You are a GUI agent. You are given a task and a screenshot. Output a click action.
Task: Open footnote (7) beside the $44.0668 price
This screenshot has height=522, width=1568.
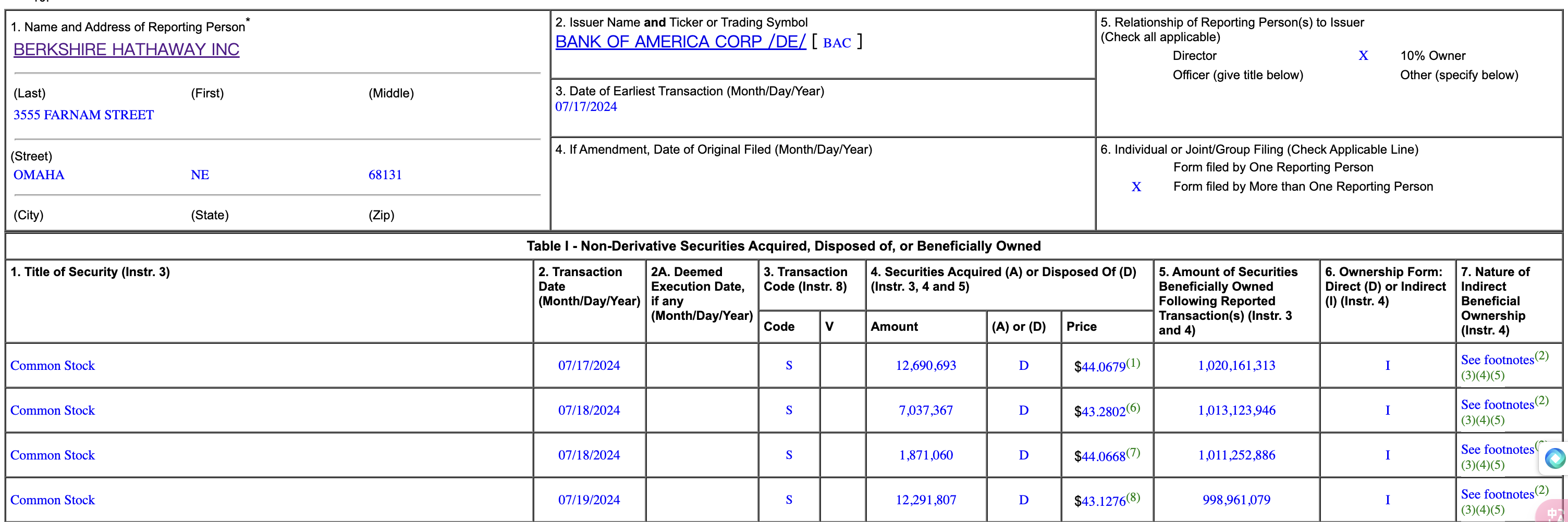[x=1132, y=452]
